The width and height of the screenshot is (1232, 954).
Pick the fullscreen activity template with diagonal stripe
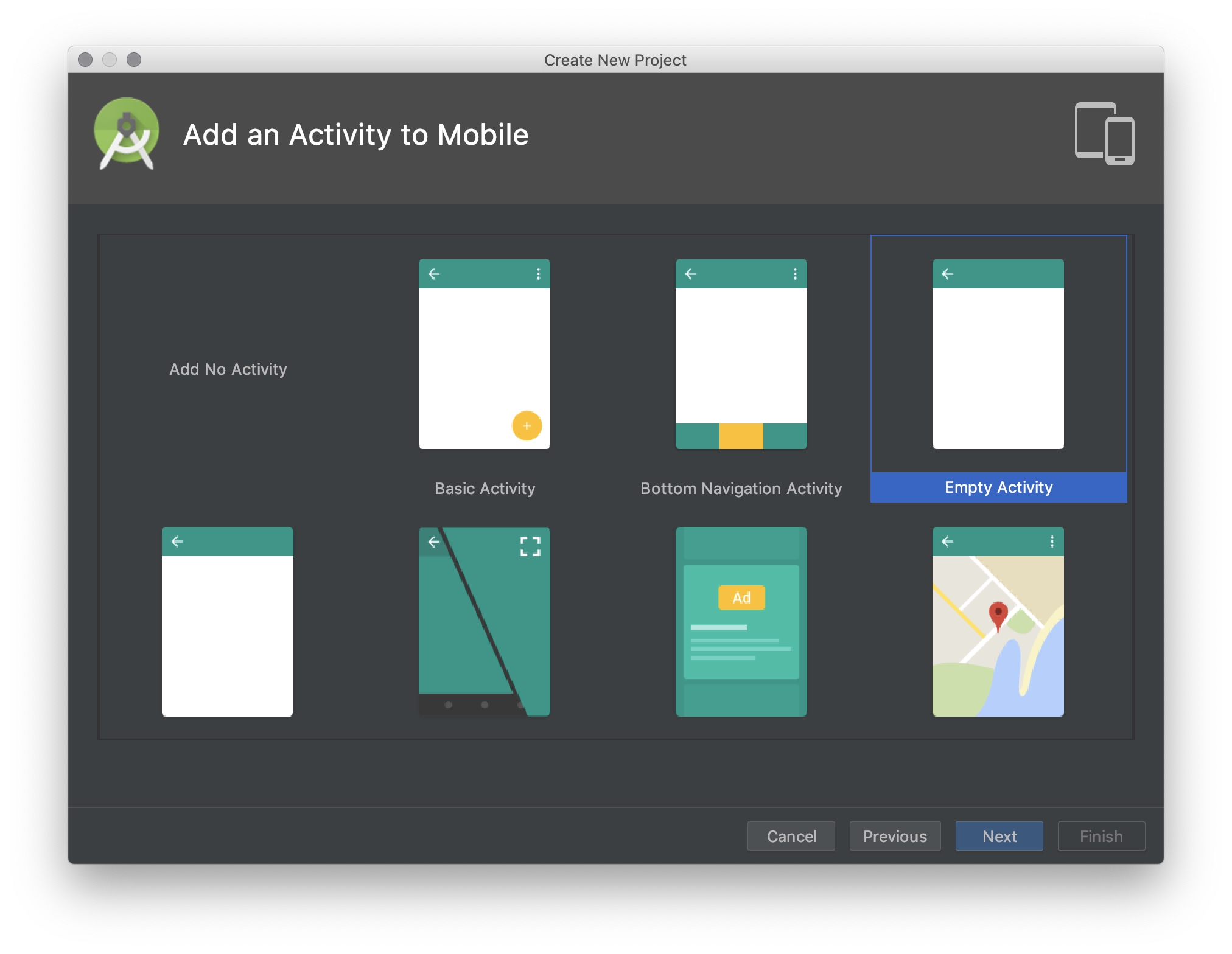coord(484,622)
